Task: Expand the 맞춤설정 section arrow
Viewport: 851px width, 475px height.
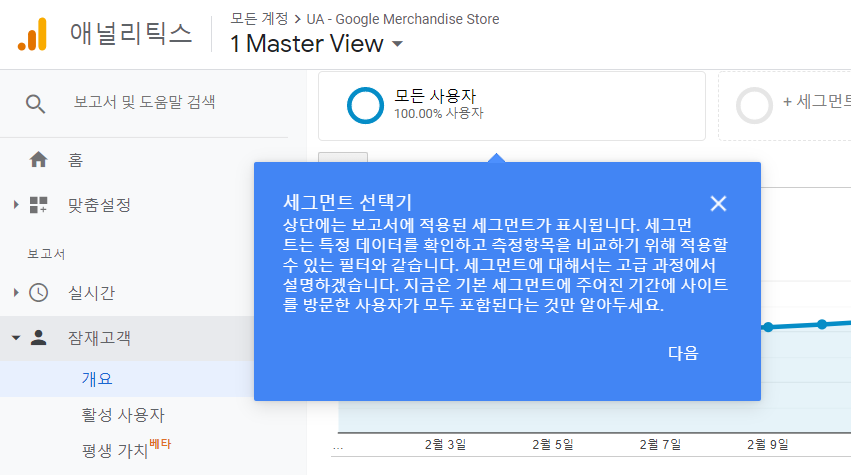Action: 16,205
